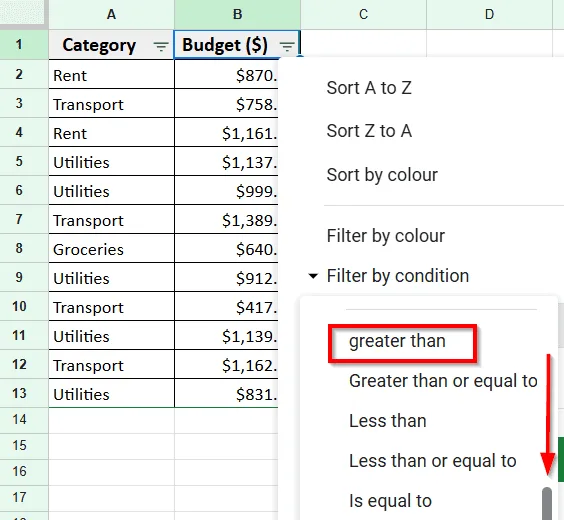Click the $870 budget cell
The height and width of the screenshot is (520, 564).
227,74
